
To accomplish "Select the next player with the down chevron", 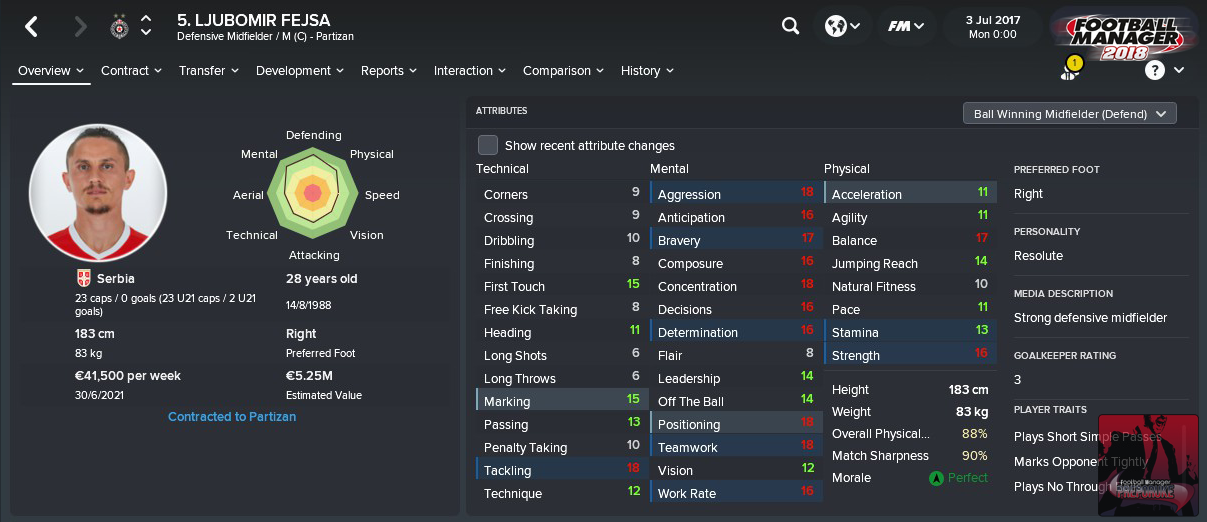I will [147, 35].
